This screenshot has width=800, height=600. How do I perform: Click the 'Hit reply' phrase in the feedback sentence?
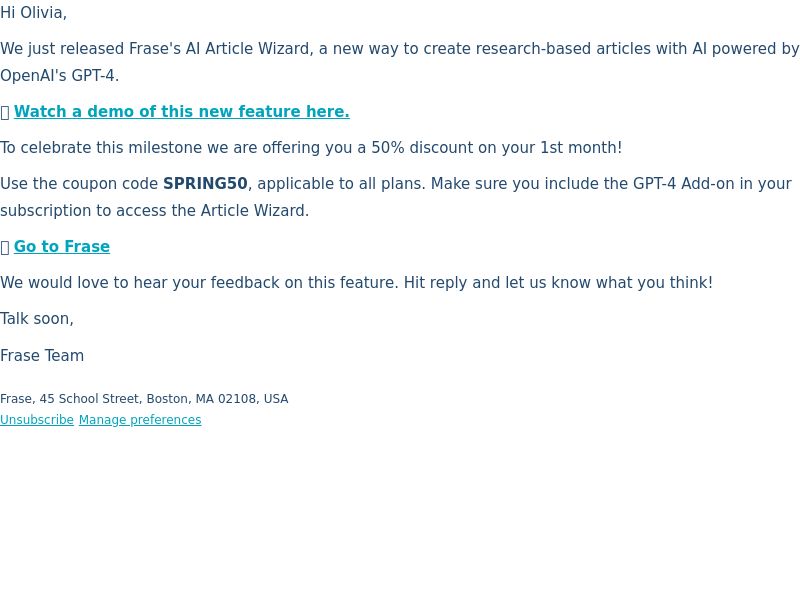(x=435, y=283)
